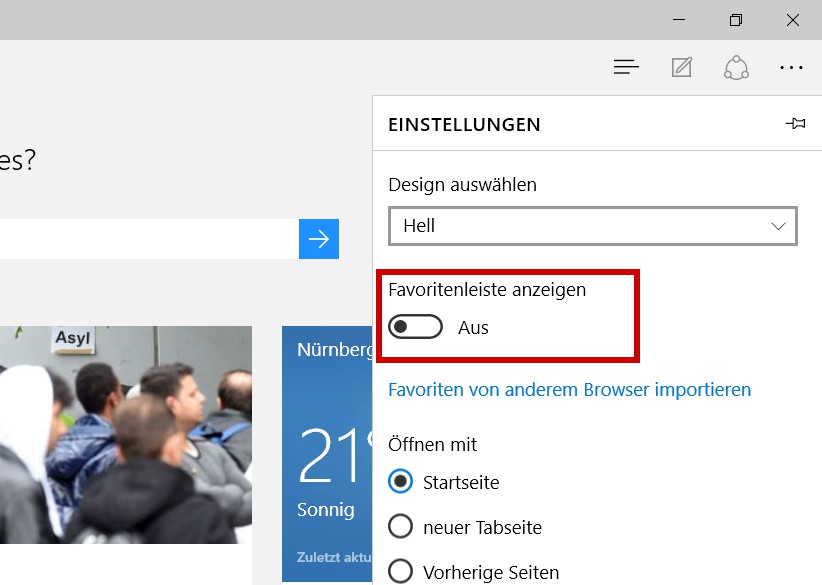This screenshot has height=585, width=822.
Task: Close the browser window
Action: coord(792,20)
